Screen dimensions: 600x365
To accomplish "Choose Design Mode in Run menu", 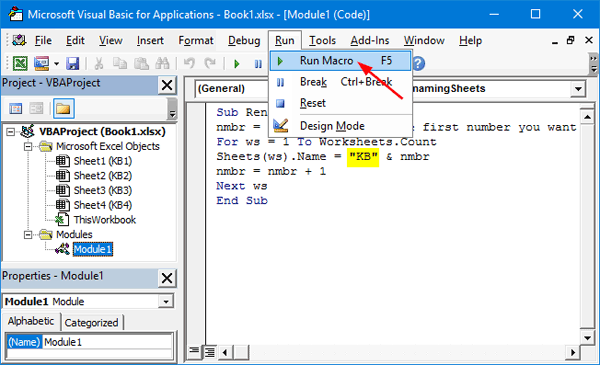I will [x=340, y=126].
